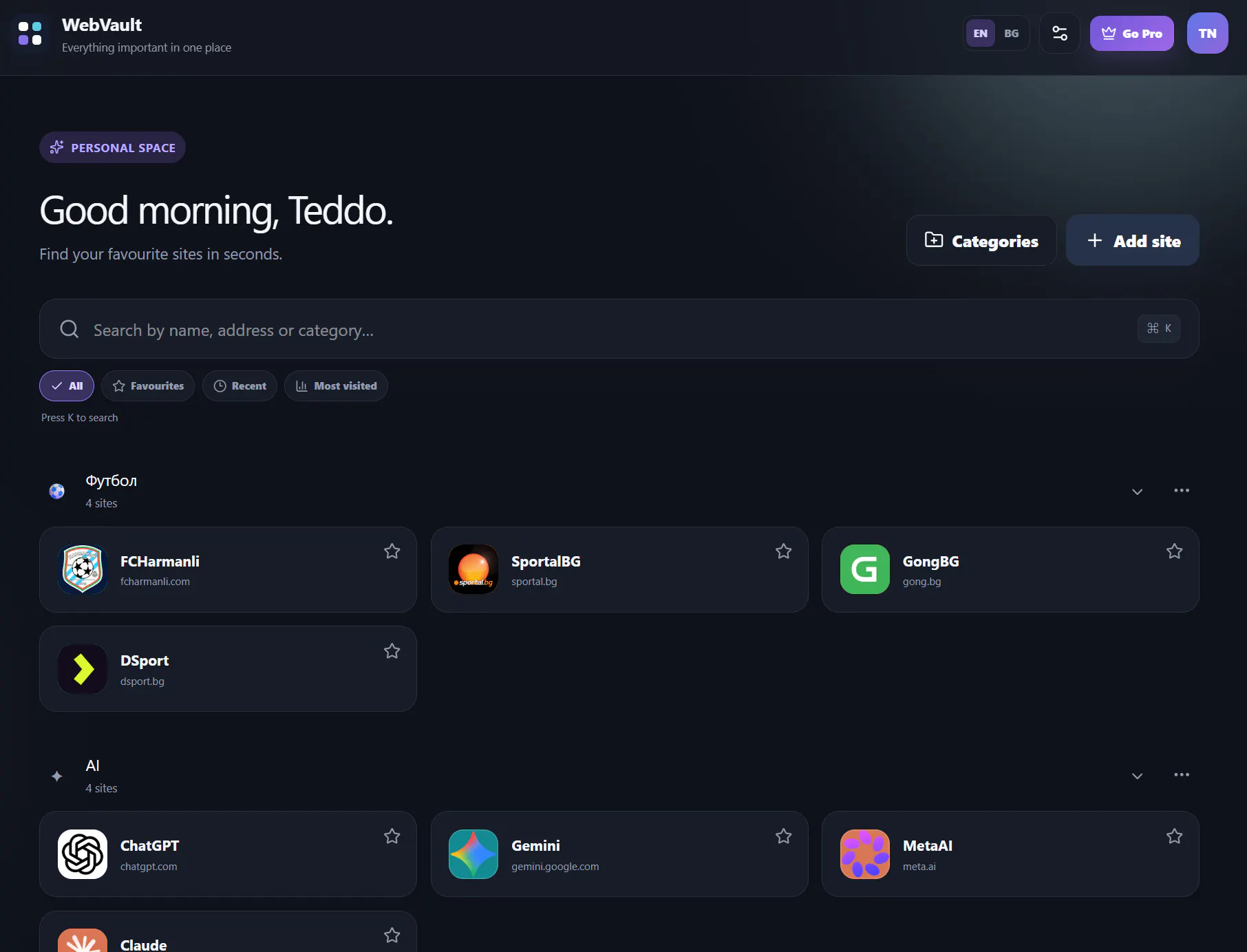This screenshot has width=1247, height=952.
Task: Open the DSport chevron logo
Action: click(83, 668)
